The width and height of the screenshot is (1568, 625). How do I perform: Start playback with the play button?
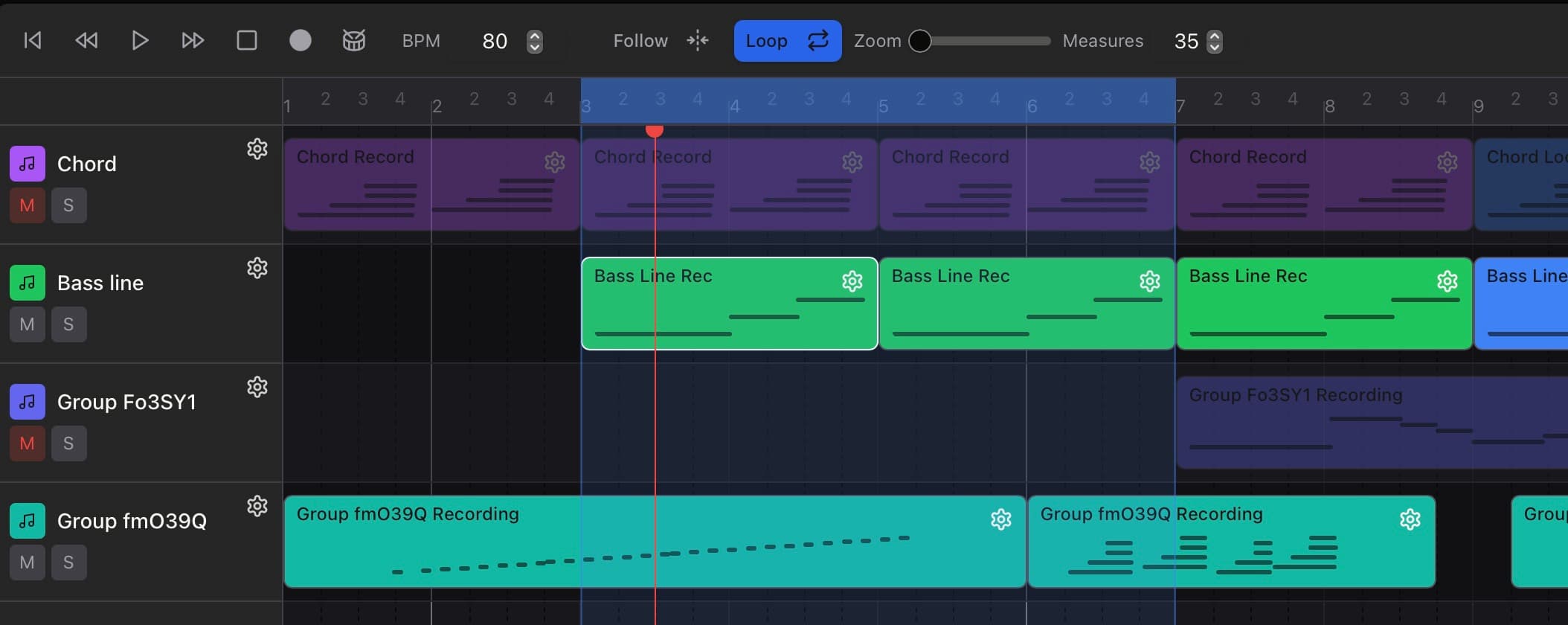(x=140, y=40)
